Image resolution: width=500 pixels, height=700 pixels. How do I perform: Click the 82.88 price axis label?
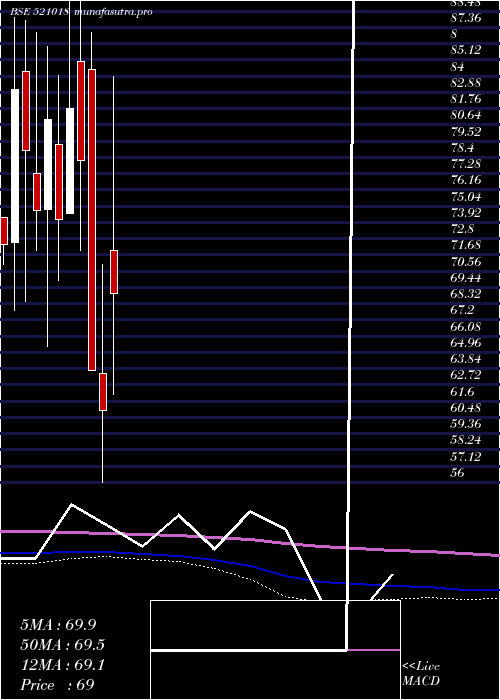point(466,83)
